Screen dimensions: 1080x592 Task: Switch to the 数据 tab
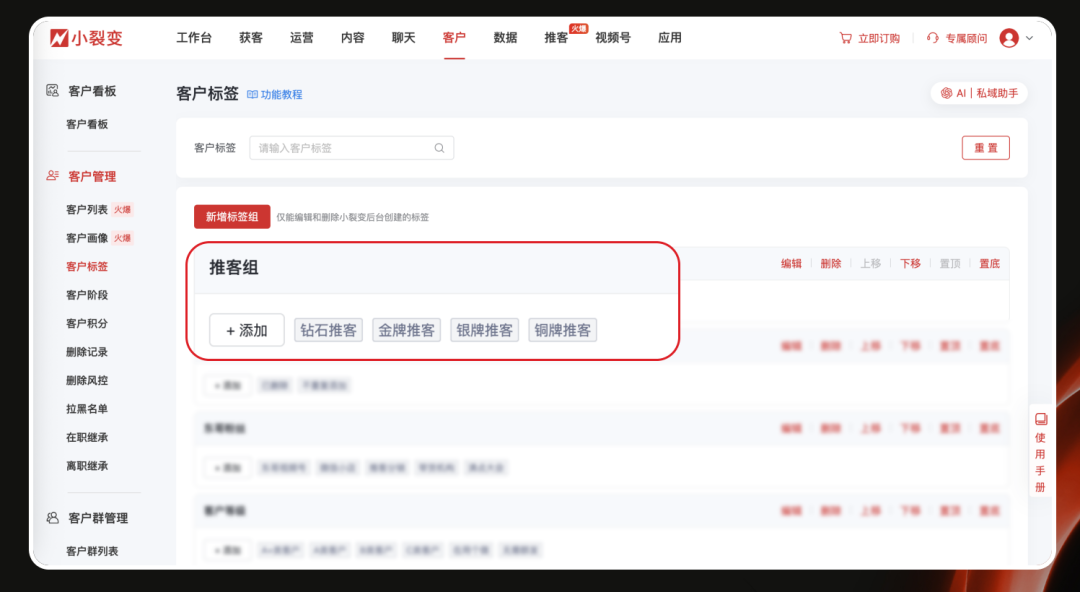point(505,37)
